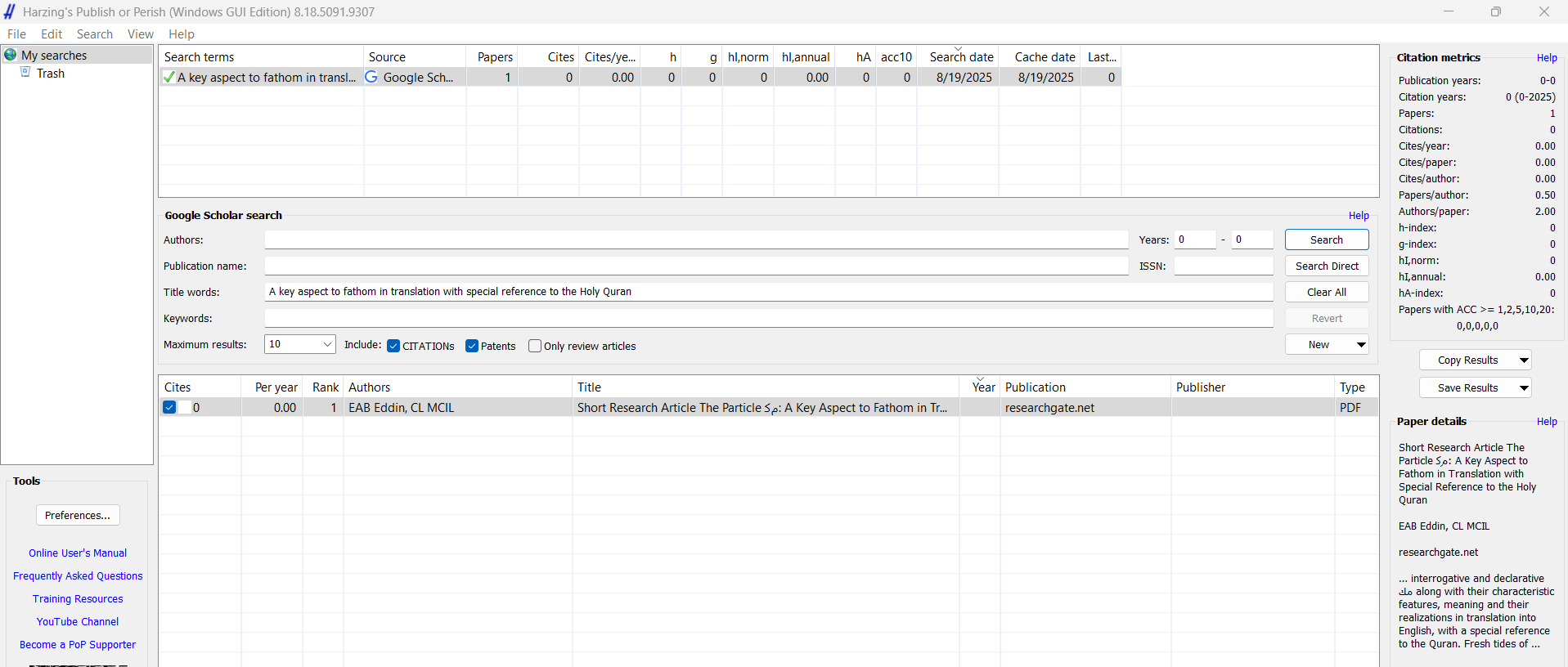This screenshot has height=667, width=1568.
Task: Select the 'A key aspect to fathom' search row
Action: pyautogui.click(x=640, y=77)
